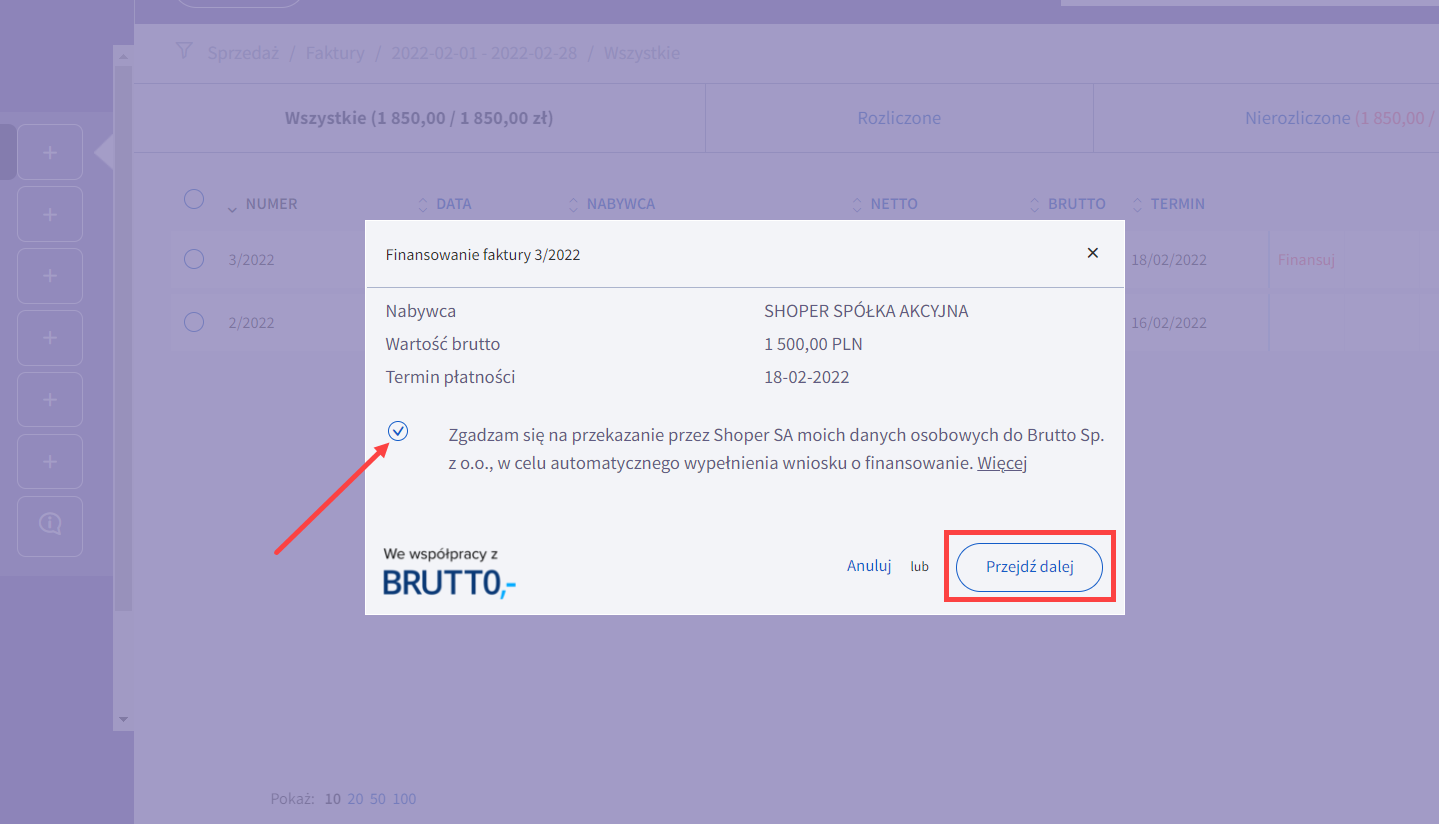Viewport: 1439px width, 824px height.
Task: Select the row checkbox for invoice 2/2022
Action: coord(194,322)
